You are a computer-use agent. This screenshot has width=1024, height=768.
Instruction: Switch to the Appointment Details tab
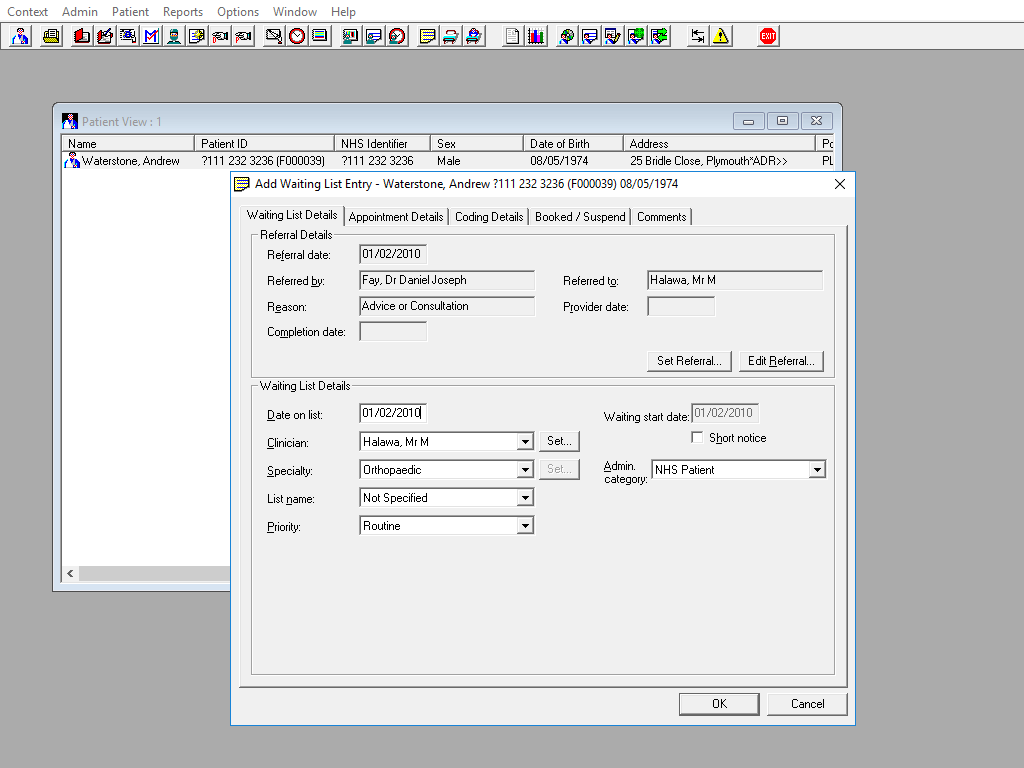396,217
